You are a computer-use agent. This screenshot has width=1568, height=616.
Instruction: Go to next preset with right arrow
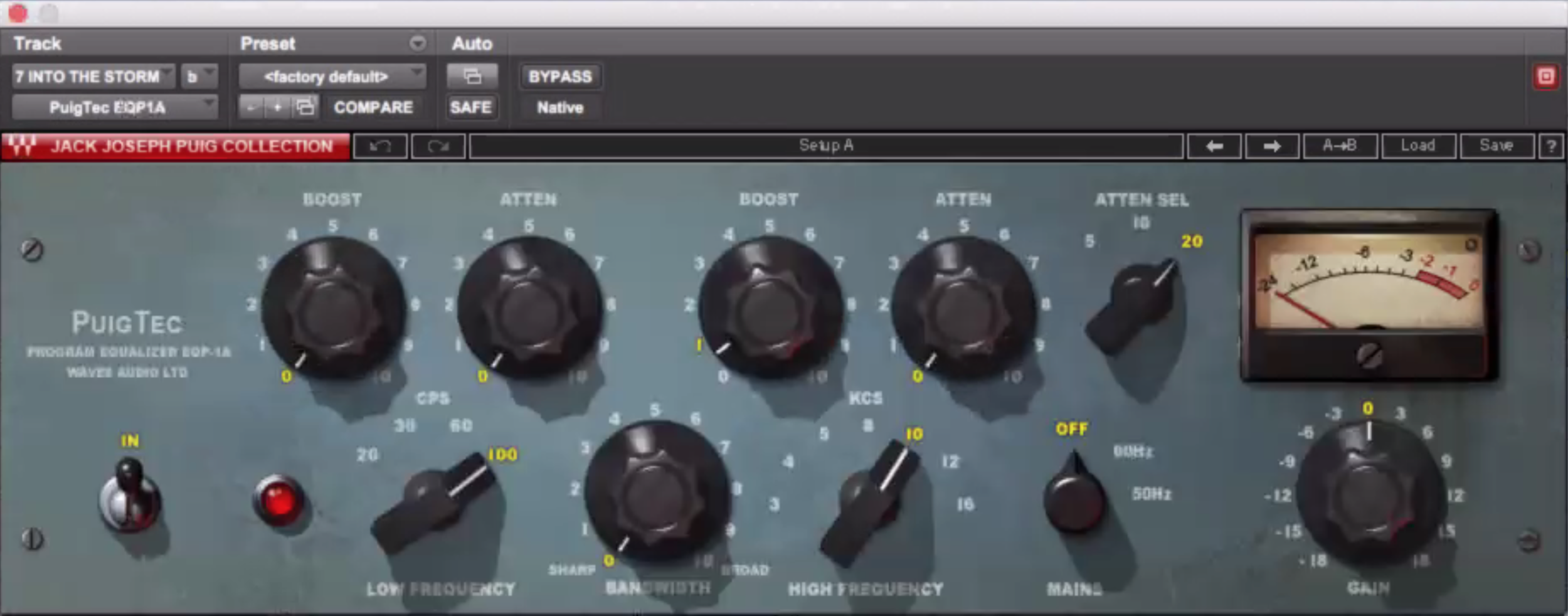(x=1272, y=146)
